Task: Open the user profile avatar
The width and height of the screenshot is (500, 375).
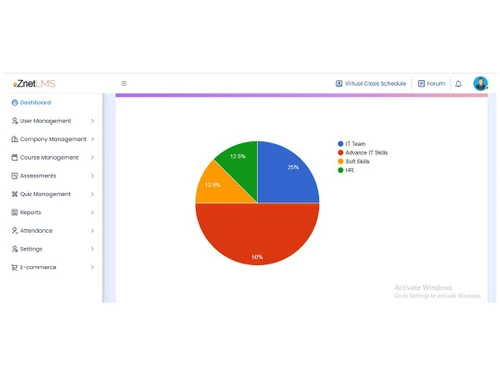Action: tap(480, 83)
